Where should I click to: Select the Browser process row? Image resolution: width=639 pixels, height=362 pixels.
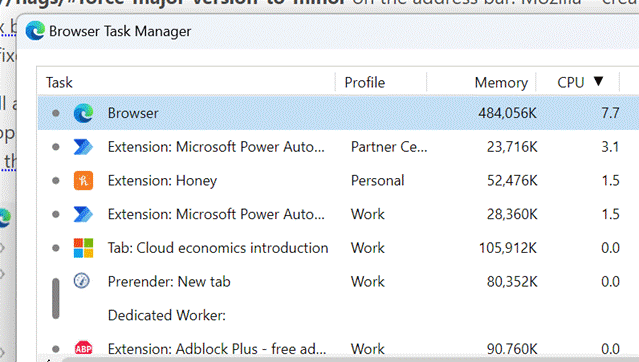[x=338, y=113]
